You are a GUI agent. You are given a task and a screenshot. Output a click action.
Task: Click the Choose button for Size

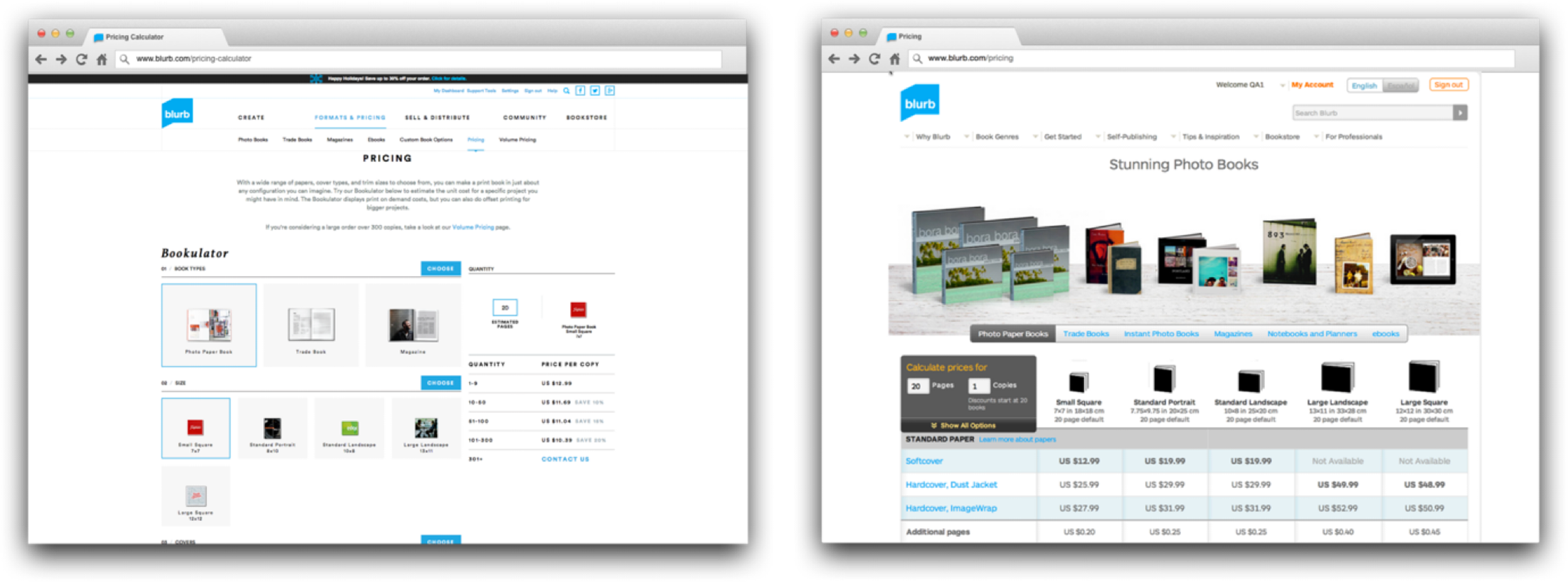click(x=440, y=383)
